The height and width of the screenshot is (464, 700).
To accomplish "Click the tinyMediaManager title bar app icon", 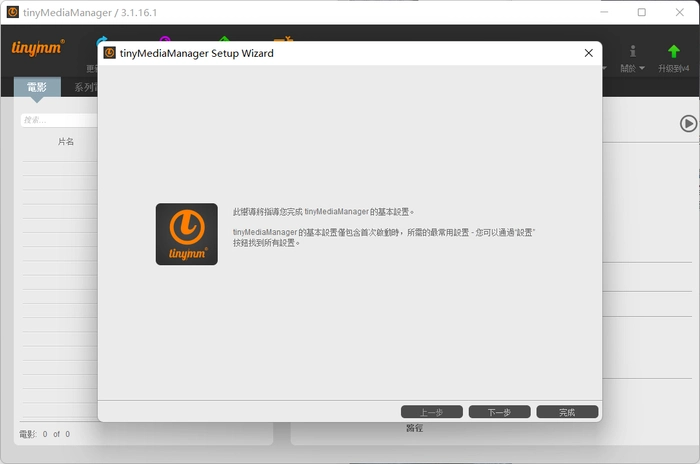I will click(x=12, y=12).
